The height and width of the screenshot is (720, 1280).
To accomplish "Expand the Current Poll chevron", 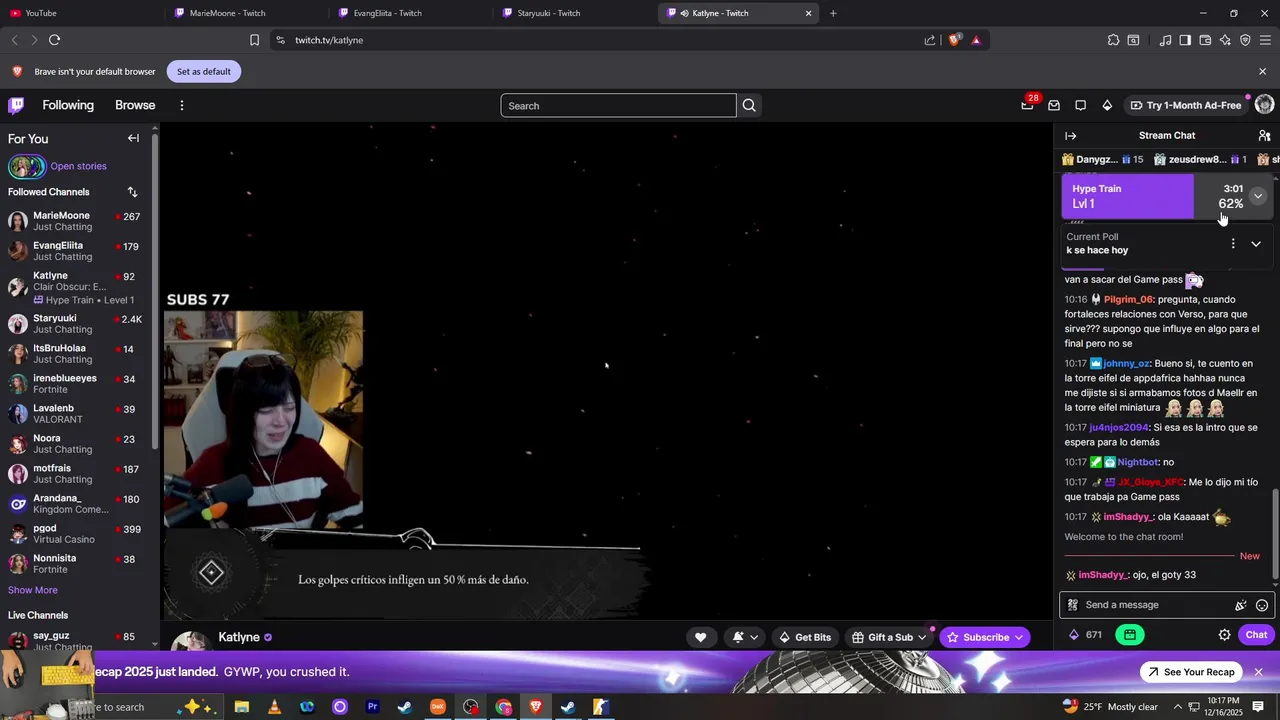I will point(1256,244).
